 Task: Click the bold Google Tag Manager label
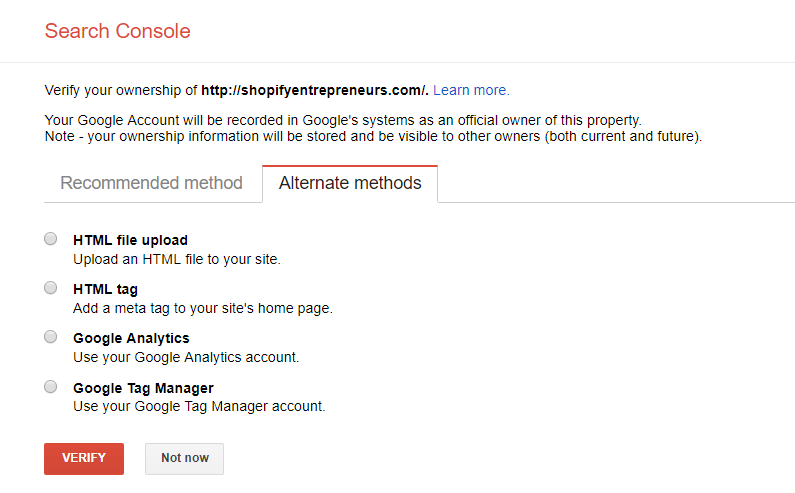point(143,388)
